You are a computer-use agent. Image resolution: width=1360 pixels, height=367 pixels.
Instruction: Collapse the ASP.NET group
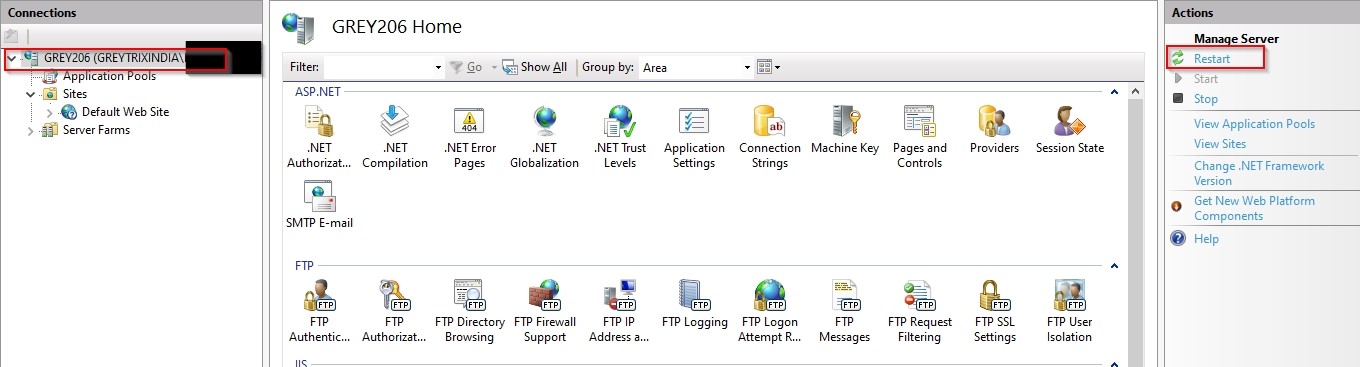tap(1114, 92)
